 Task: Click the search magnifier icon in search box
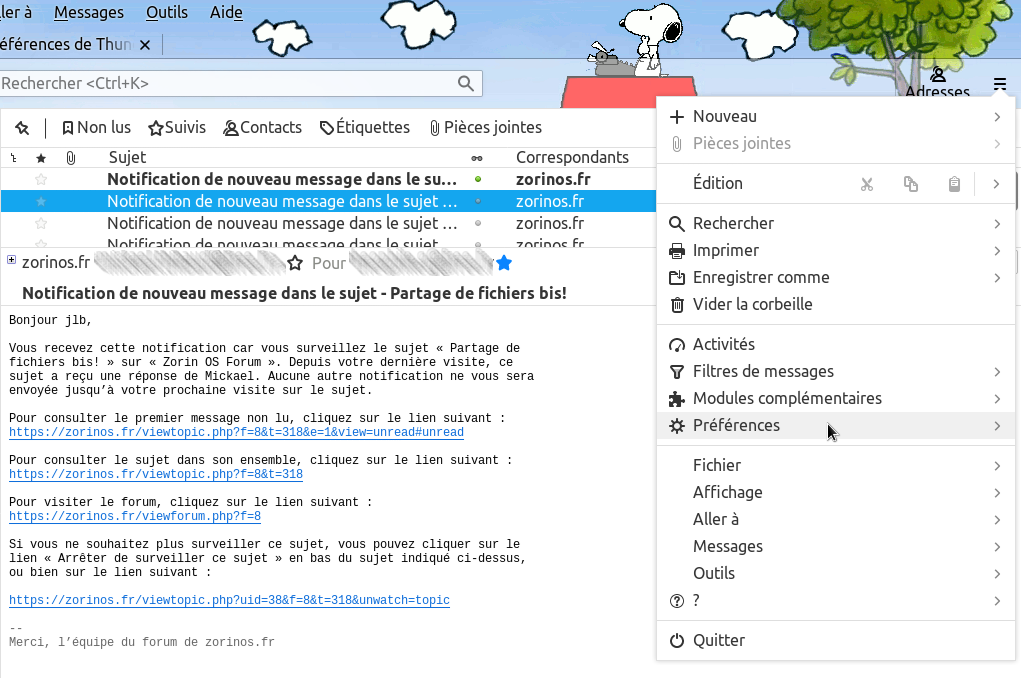[x=466, y=84]
